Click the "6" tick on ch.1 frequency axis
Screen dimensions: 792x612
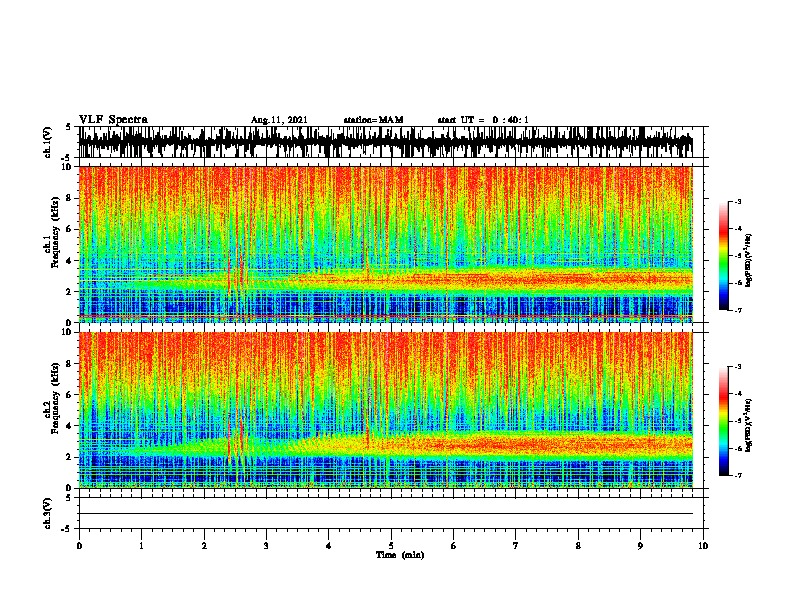click(x=70, y=229)
